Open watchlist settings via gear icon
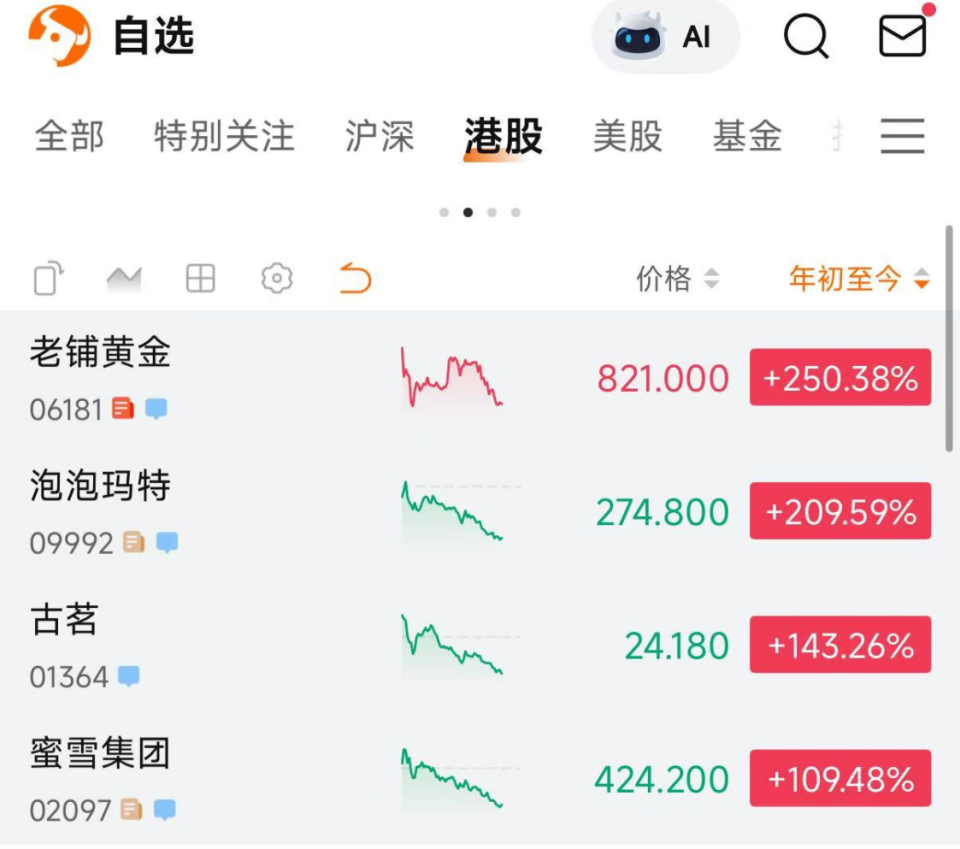Screen dimensions: 960x849 (275, 279)
